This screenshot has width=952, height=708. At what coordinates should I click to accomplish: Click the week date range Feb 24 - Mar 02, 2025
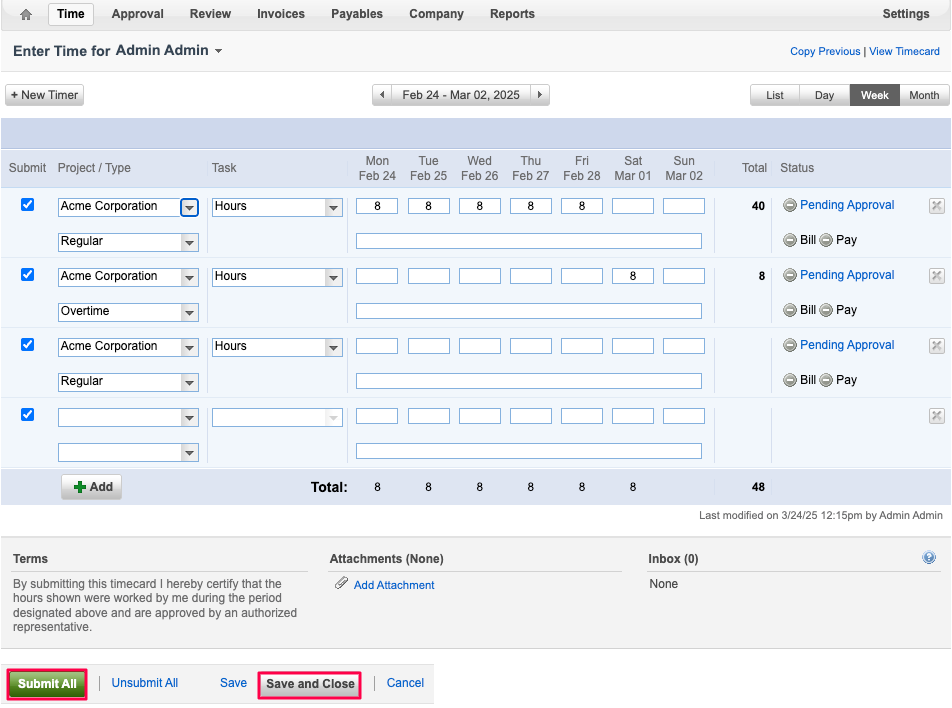click(461, 95)
